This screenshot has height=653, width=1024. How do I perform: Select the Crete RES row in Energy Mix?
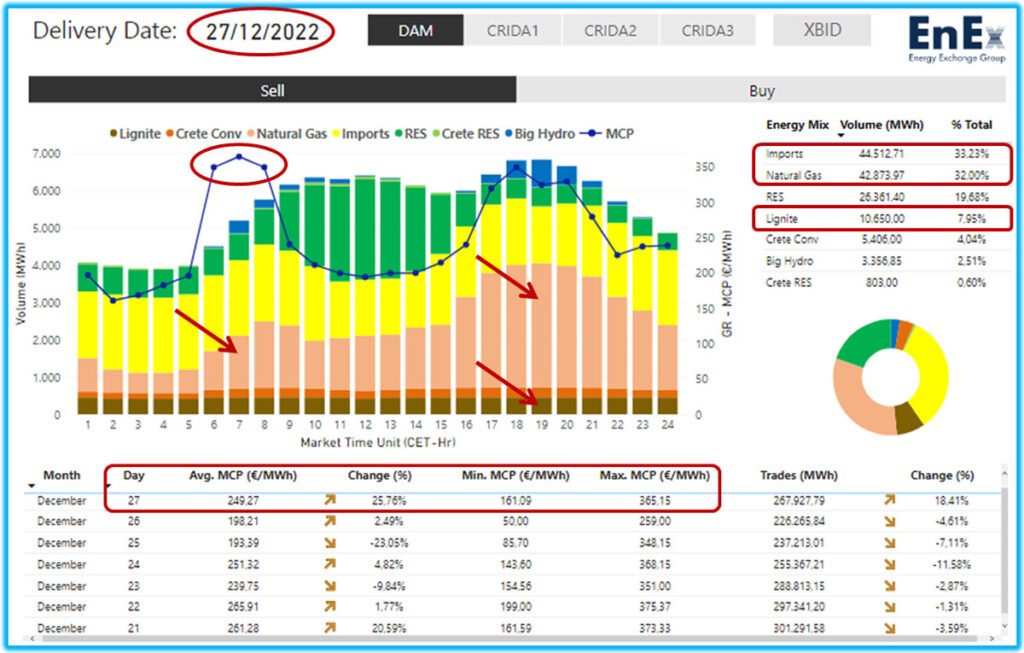point(882,282)
